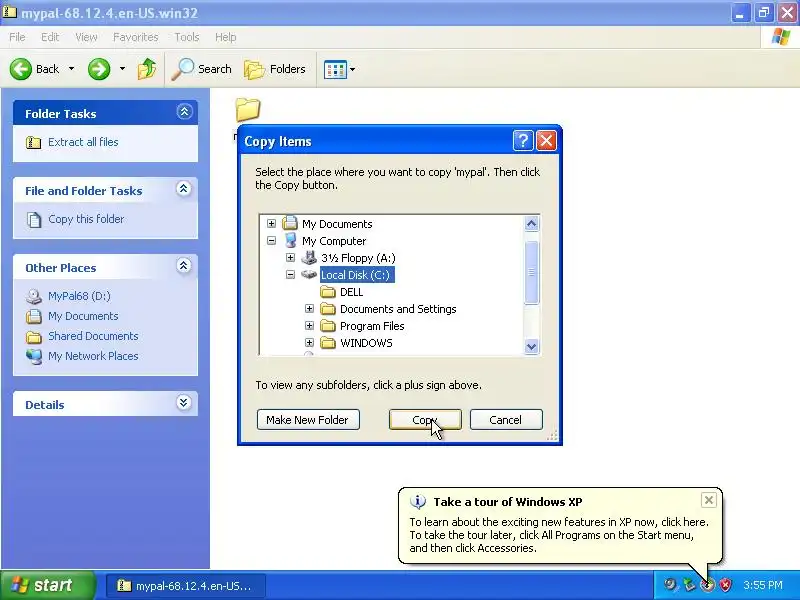
Task: Click the tree vertical scrollbar thumb
Action: [x=531, y=272]
